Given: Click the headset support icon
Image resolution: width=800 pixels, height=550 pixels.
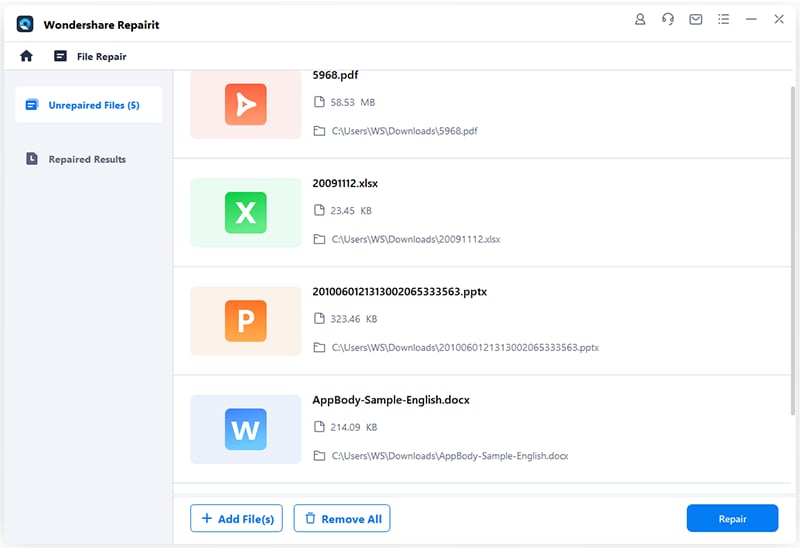Looking at the screenshot, I should pos(668,19).
